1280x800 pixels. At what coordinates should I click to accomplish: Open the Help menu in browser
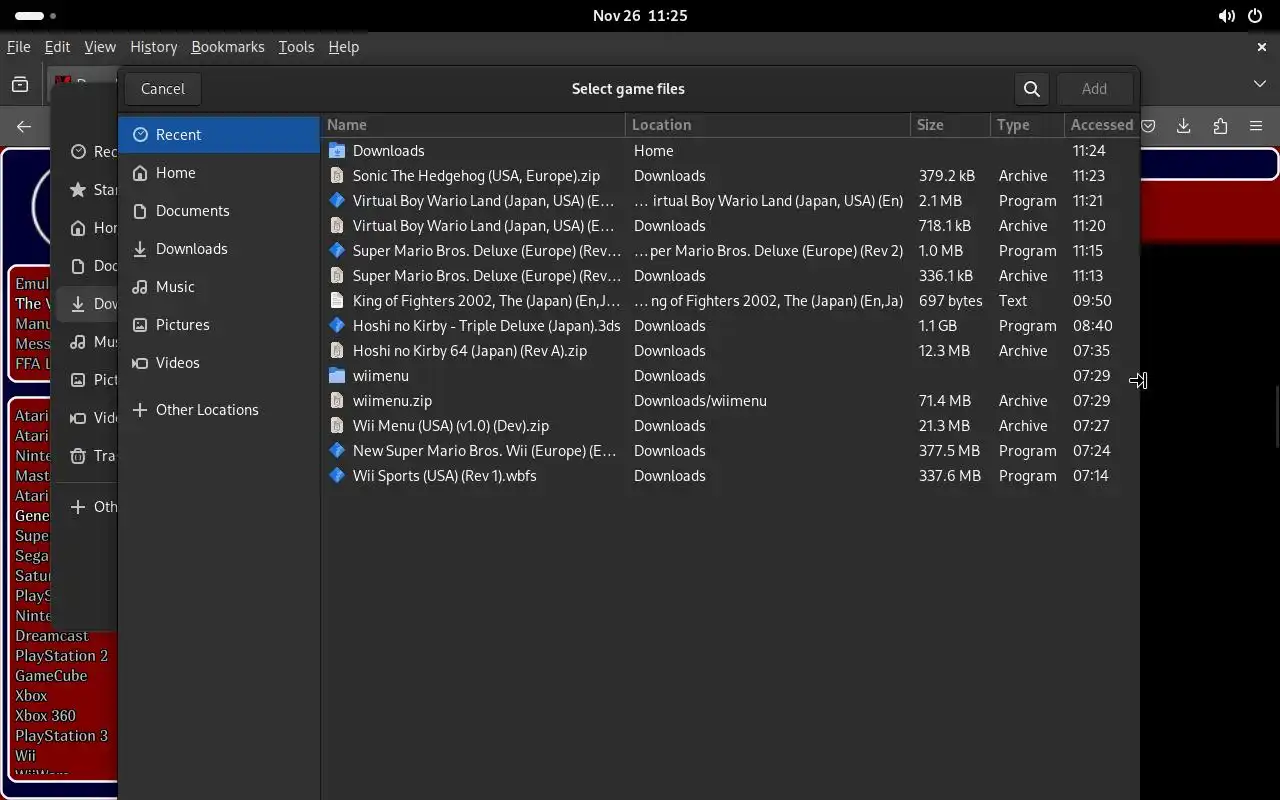[x=343, y=47]
